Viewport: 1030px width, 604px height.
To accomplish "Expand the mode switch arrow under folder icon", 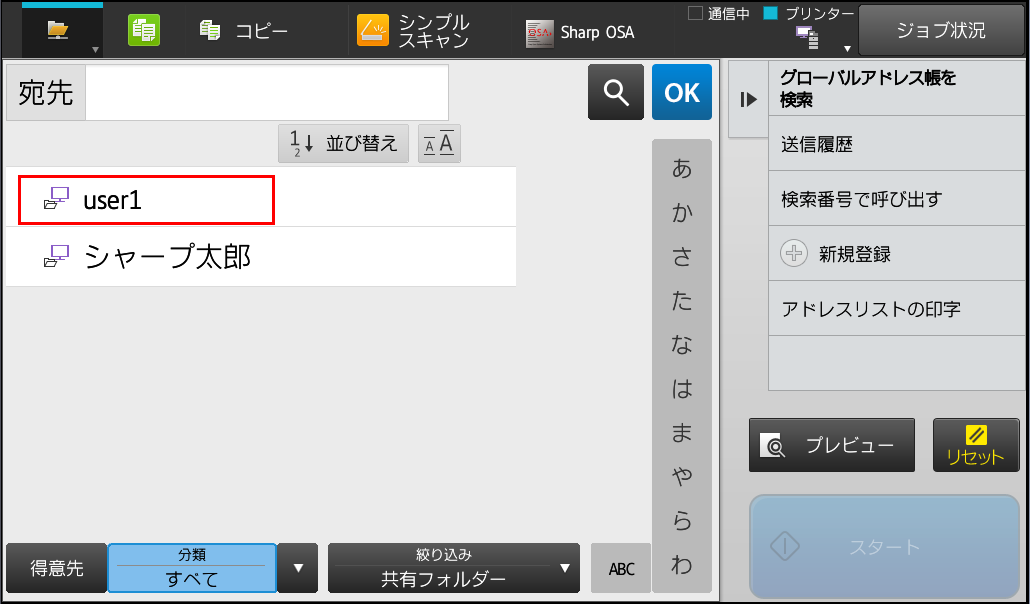I will point(95,50).
